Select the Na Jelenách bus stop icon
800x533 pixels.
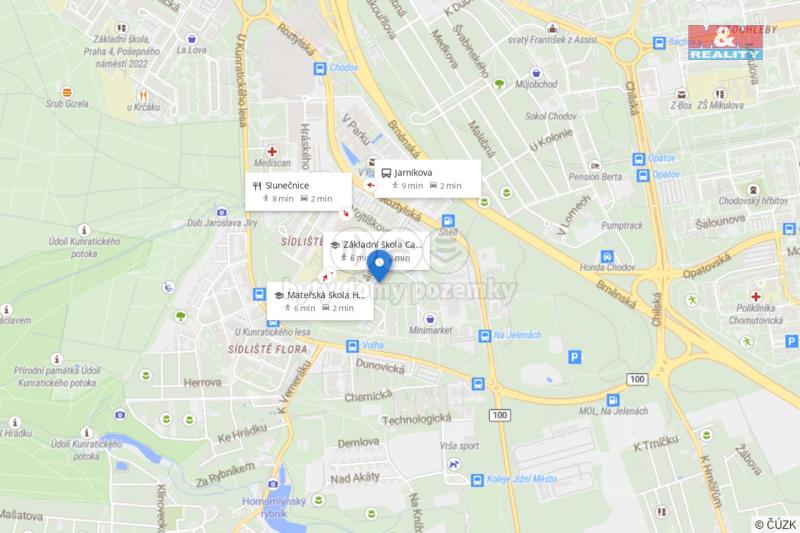pos(484,336)
